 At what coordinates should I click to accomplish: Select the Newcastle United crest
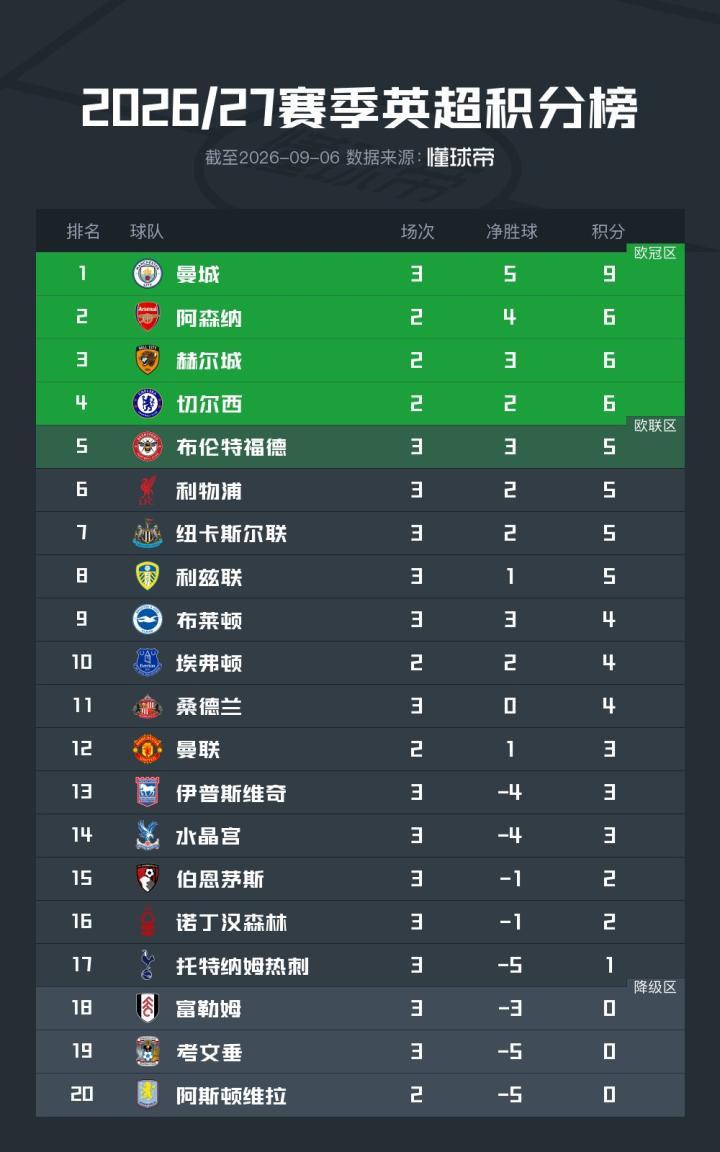pos(148,533)
